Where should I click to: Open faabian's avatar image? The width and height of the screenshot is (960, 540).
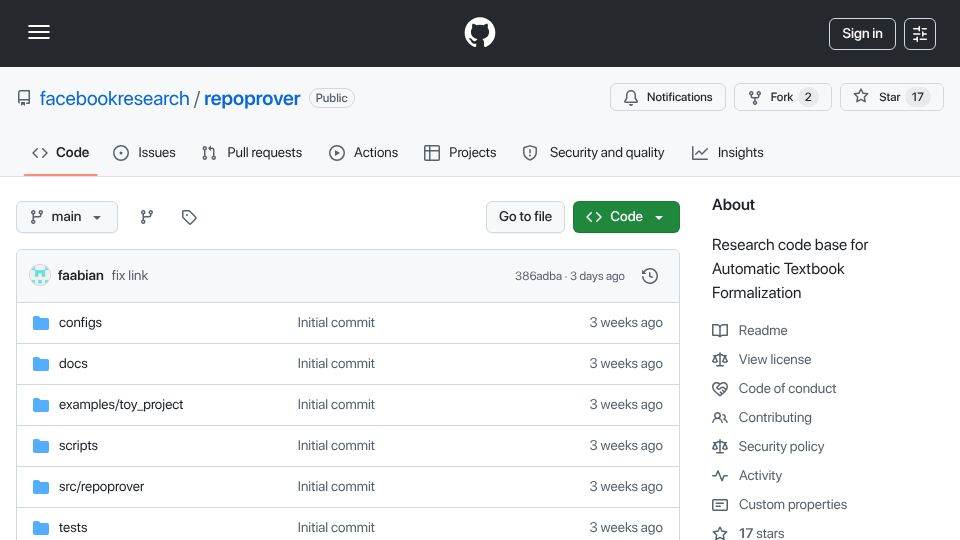click(x=40, y=276)
